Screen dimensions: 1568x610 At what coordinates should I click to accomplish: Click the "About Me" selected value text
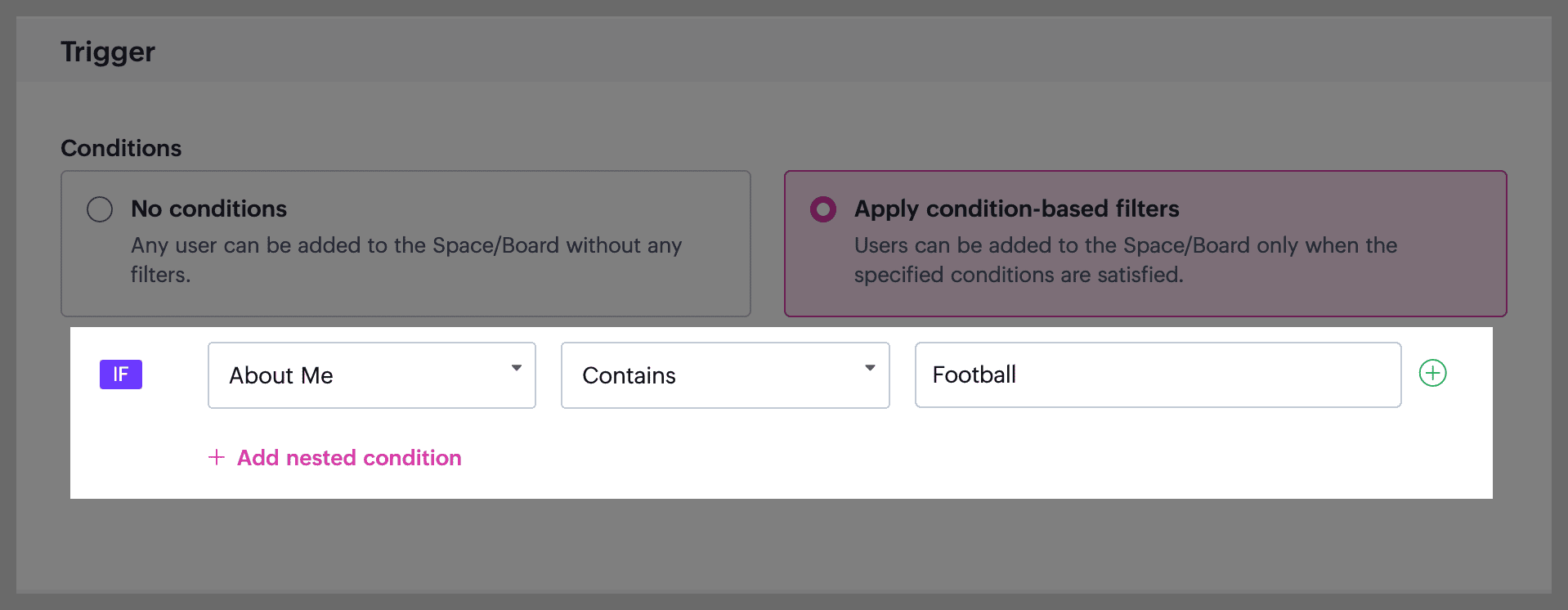(x=281, y=375)
